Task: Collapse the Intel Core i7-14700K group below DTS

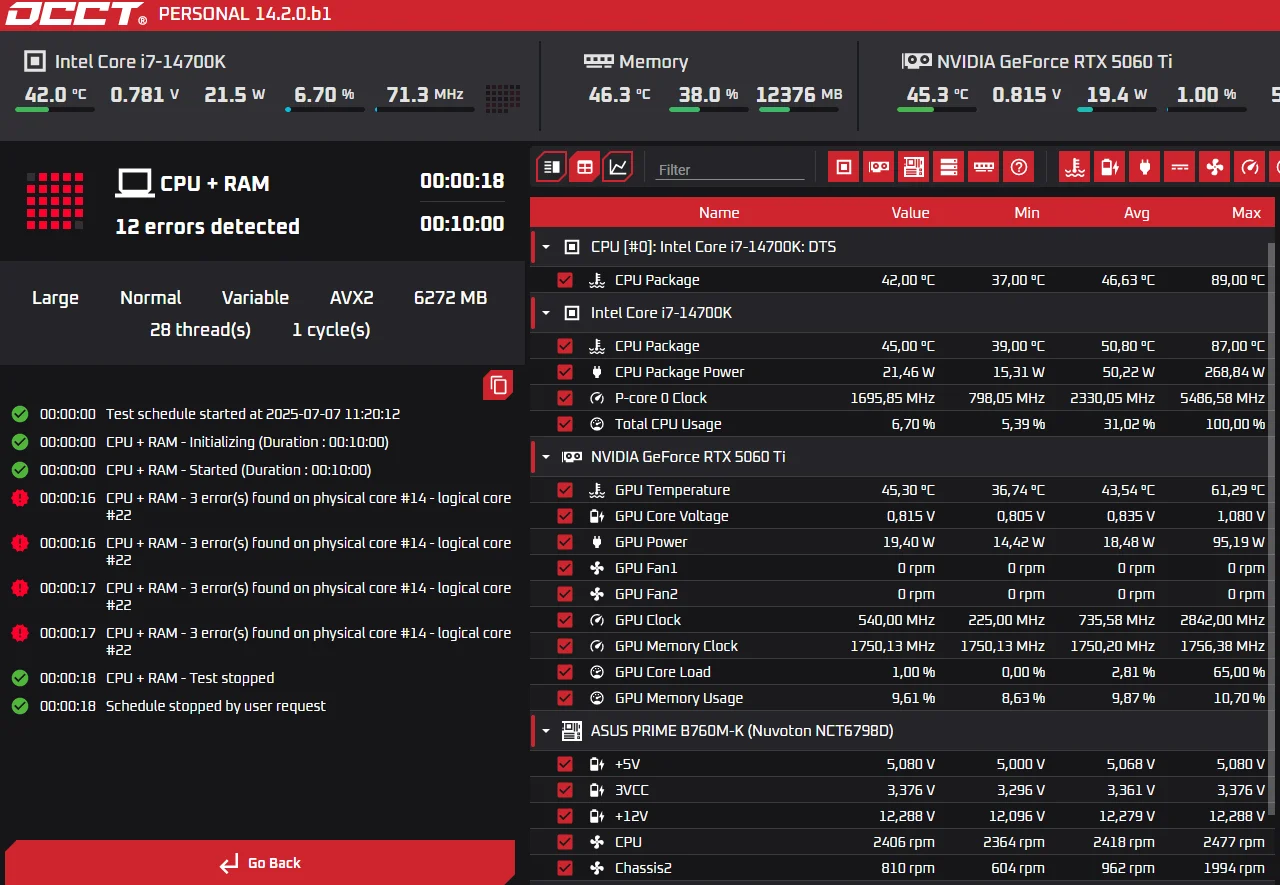Action: pyautogui.click(x=546, y=313)
